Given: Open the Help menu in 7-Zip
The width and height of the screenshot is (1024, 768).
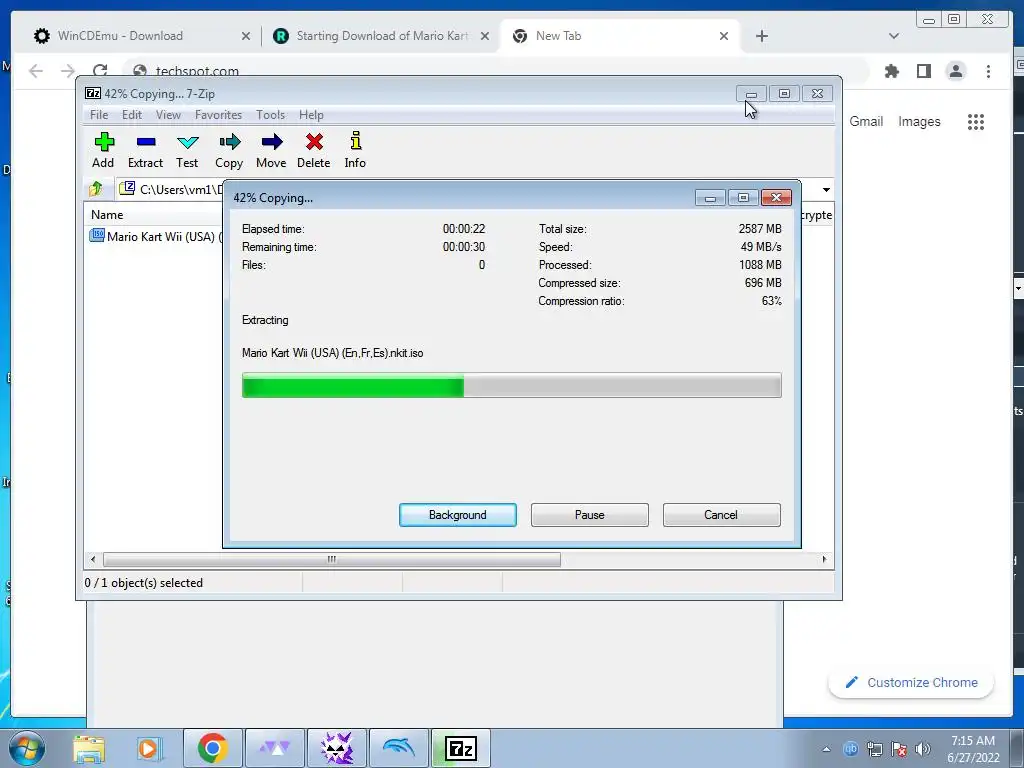Looking at the screenshot, I should (311, 115).
